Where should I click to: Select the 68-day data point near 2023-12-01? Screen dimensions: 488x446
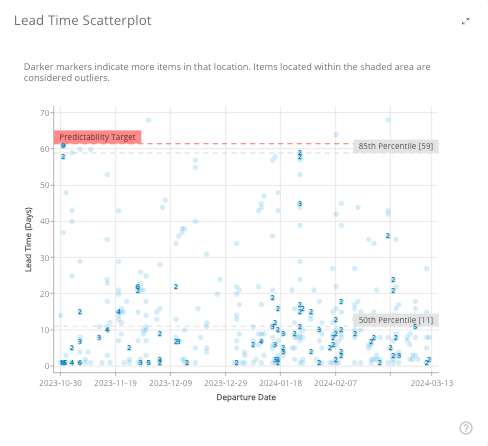click(149, 120)
